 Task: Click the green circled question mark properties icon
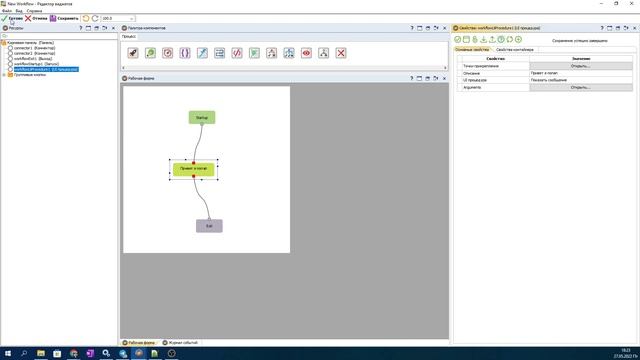click(501, 40)
